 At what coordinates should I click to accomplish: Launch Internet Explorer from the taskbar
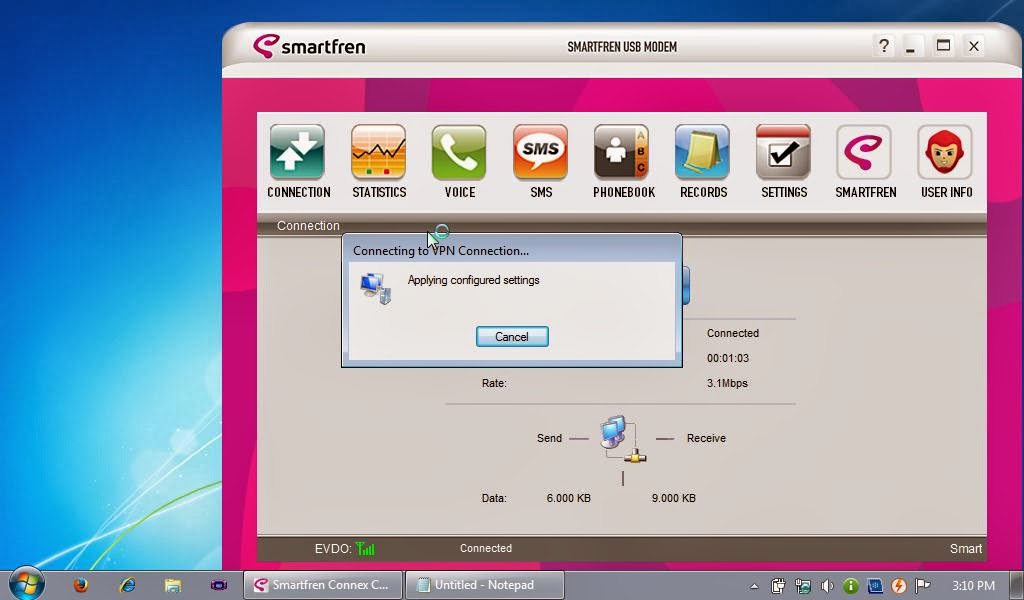click(127, 585)
